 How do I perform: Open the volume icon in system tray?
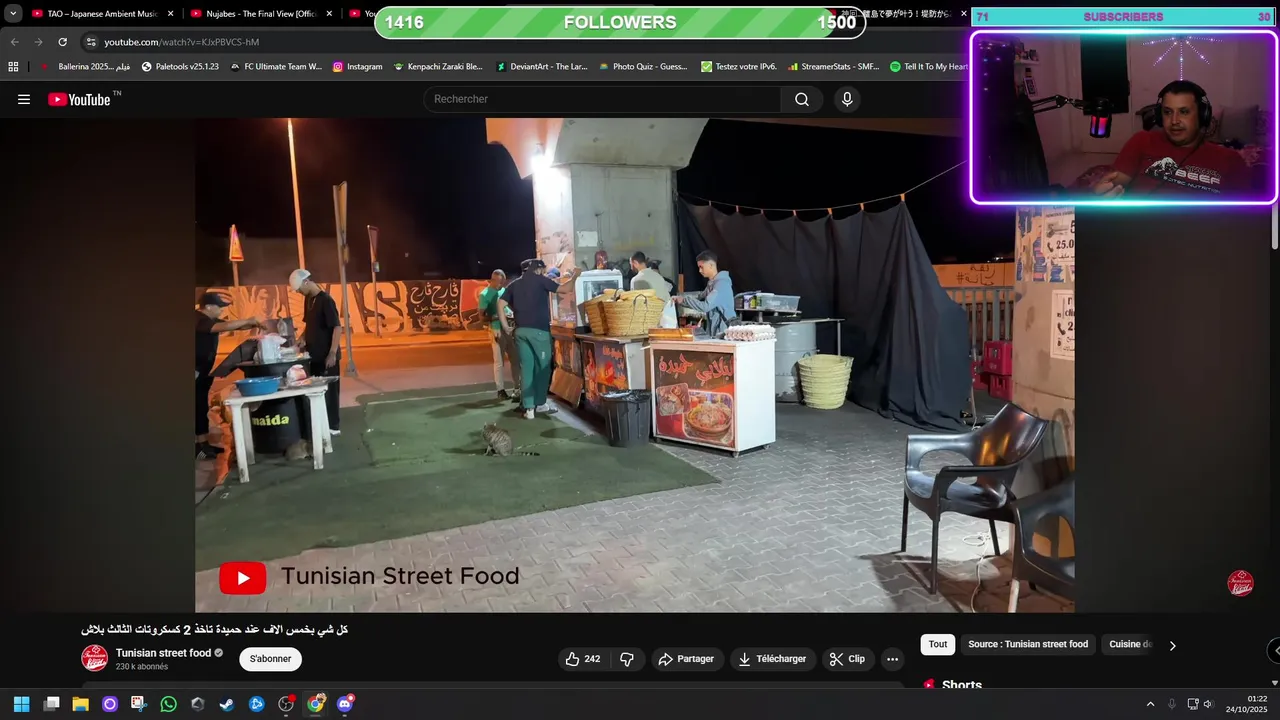click(1207, 704)
